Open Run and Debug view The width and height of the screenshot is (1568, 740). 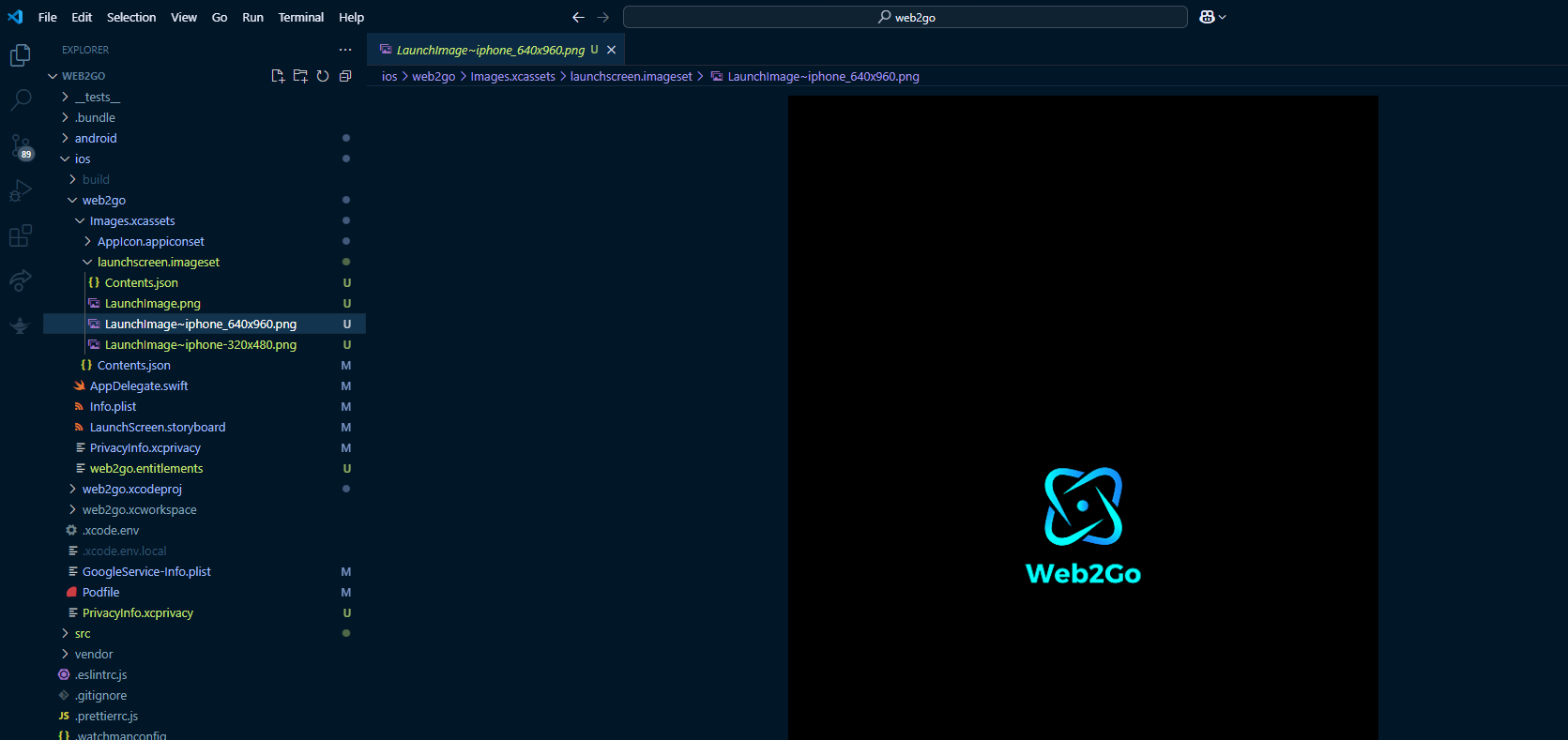click(x=21, y=190)
